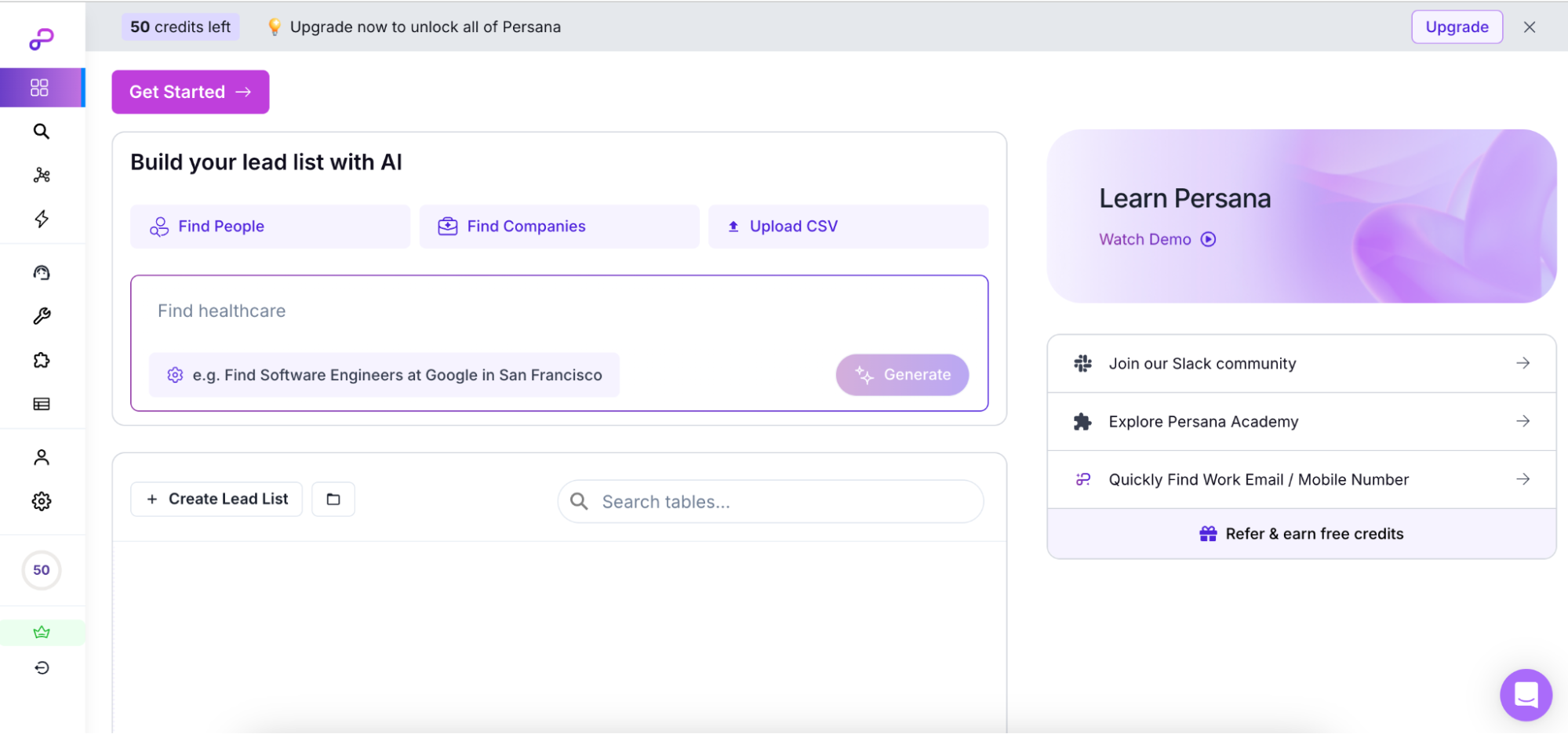
Task: Click the 50 credits left label
Action: 180,27
